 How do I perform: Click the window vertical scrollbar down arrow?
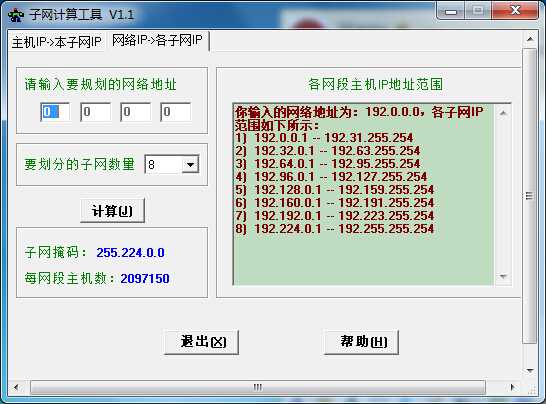coord(530,371)
